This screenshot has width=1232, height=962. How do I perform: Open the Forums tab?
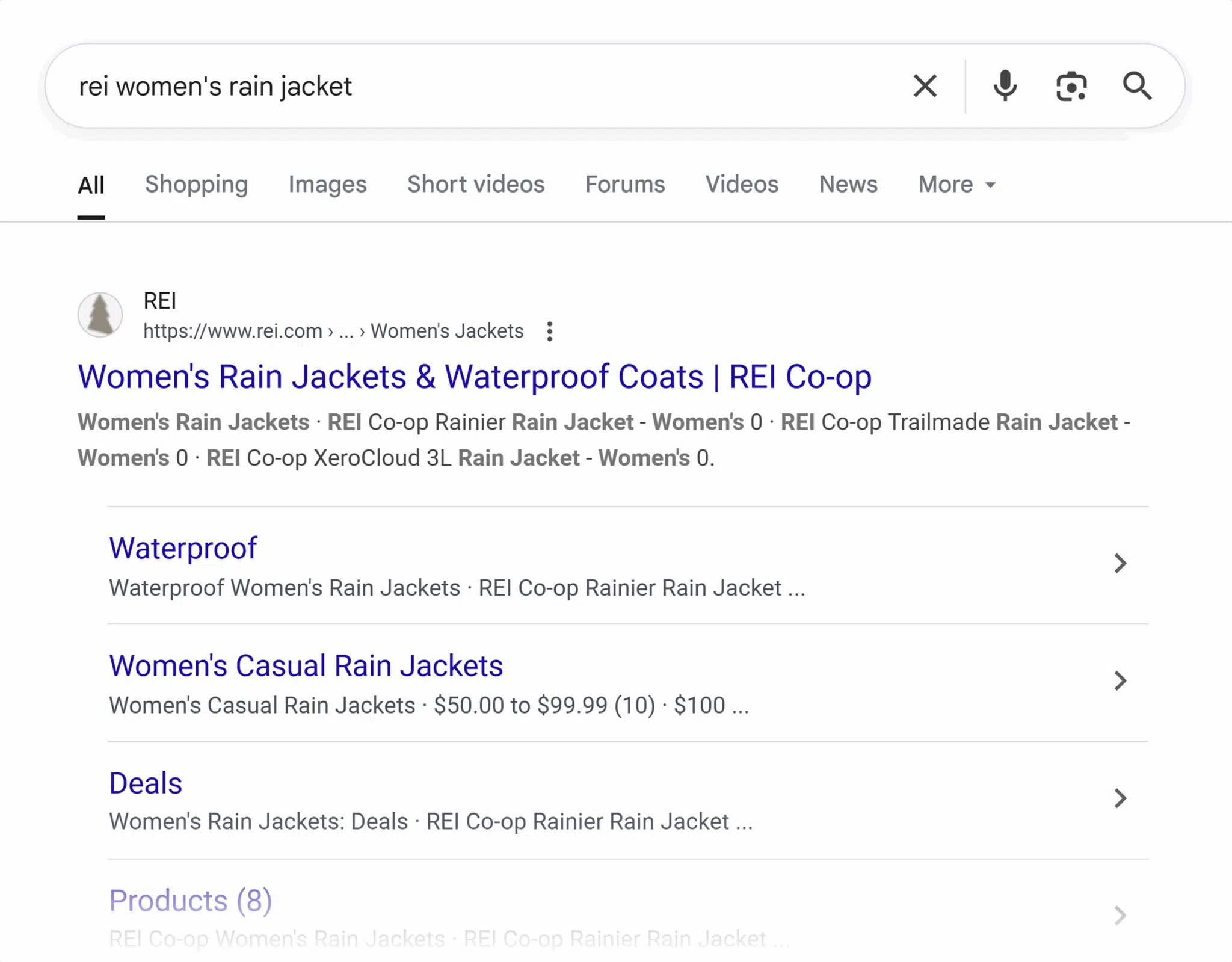(x=625, y=184)
